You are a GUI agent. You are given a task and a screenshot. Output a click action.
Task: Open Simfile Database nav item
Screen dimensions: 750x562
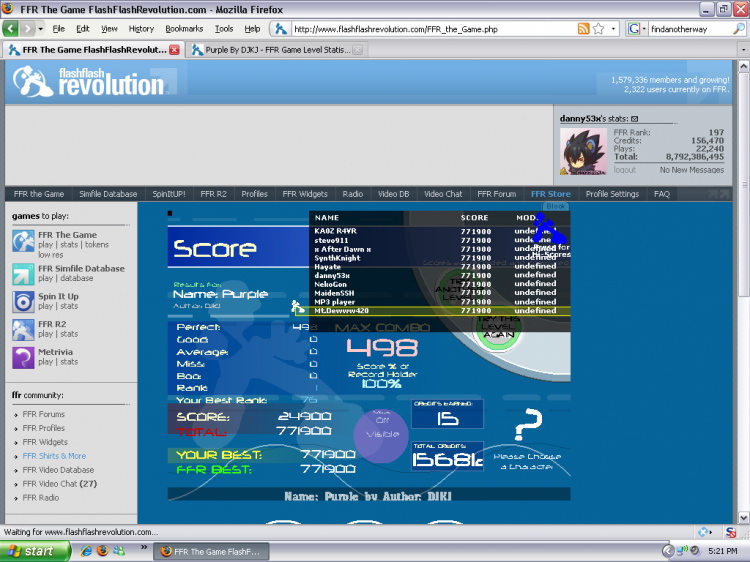[108, 194]
